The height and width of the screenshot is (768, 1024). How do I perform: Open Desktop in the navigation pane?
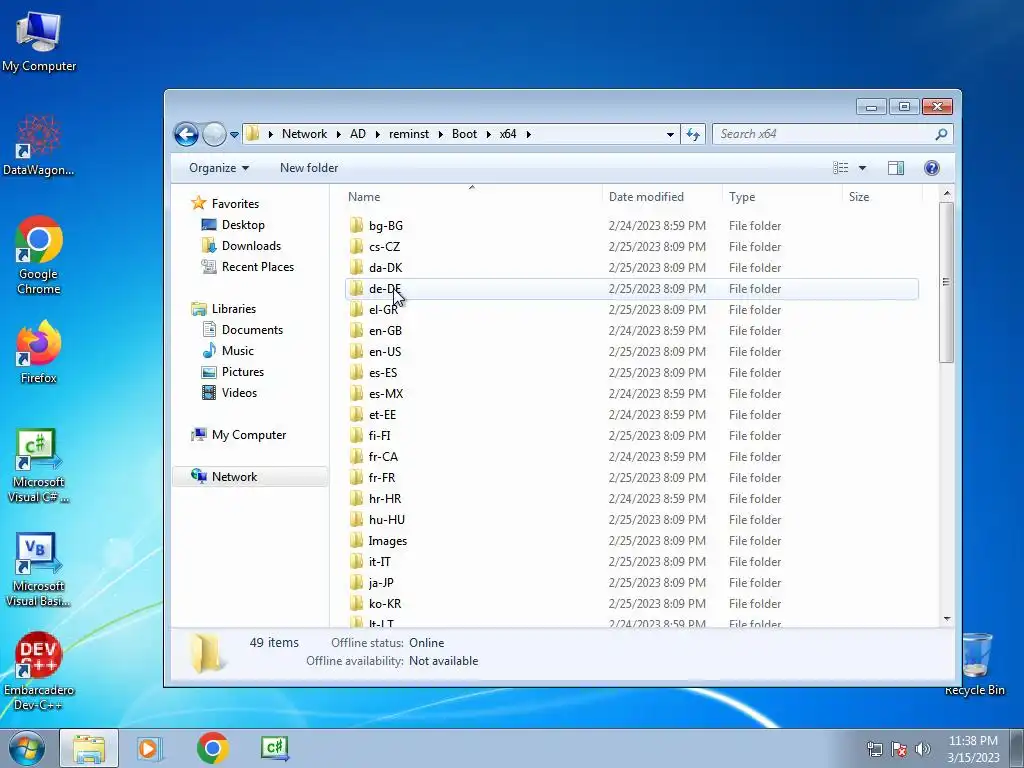(x=243, y=225)
